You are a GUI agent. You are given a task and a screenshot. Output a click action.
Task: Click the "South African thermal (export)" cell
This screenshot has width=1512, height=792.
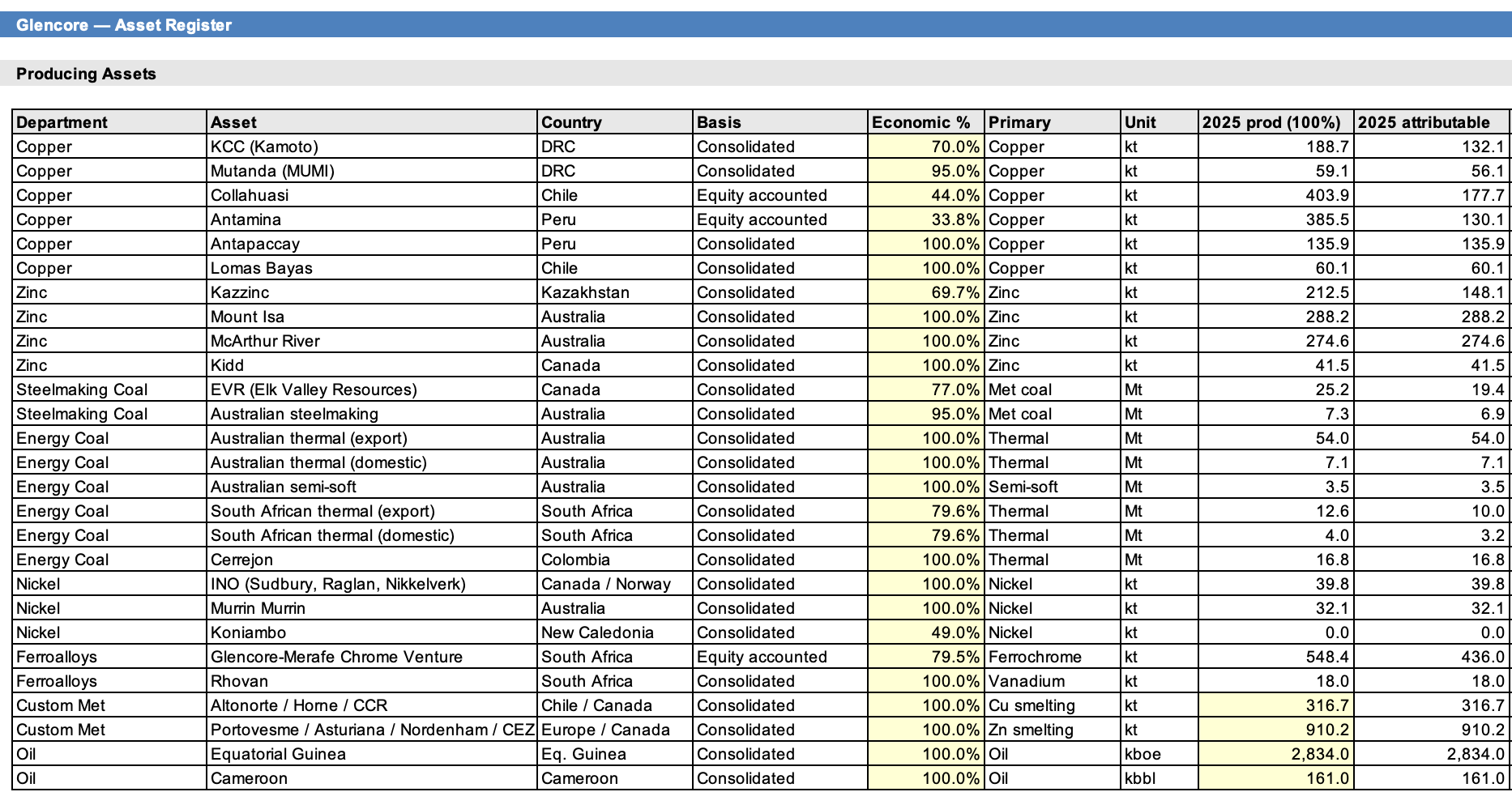click(x=372, y=511)
